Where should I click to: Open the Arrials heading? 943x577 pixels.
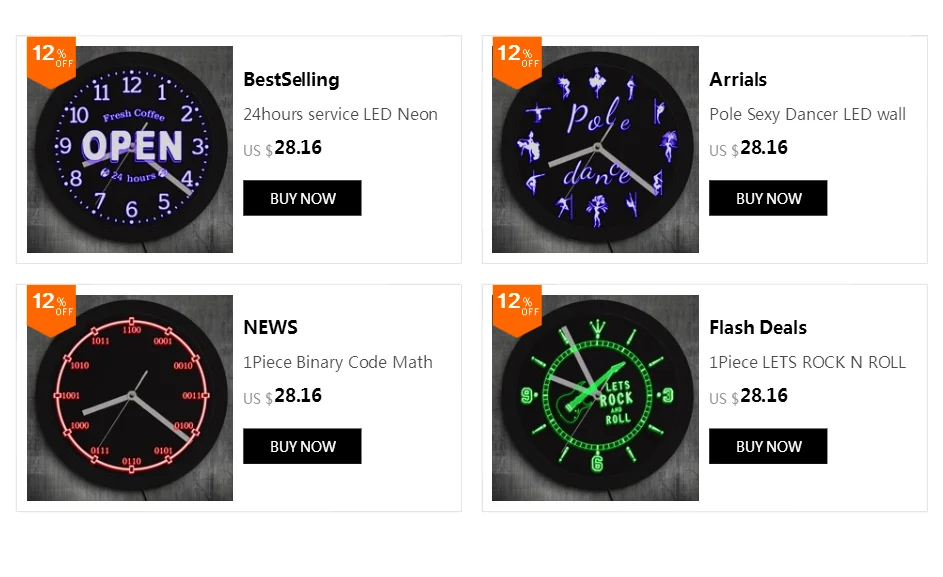738,80
